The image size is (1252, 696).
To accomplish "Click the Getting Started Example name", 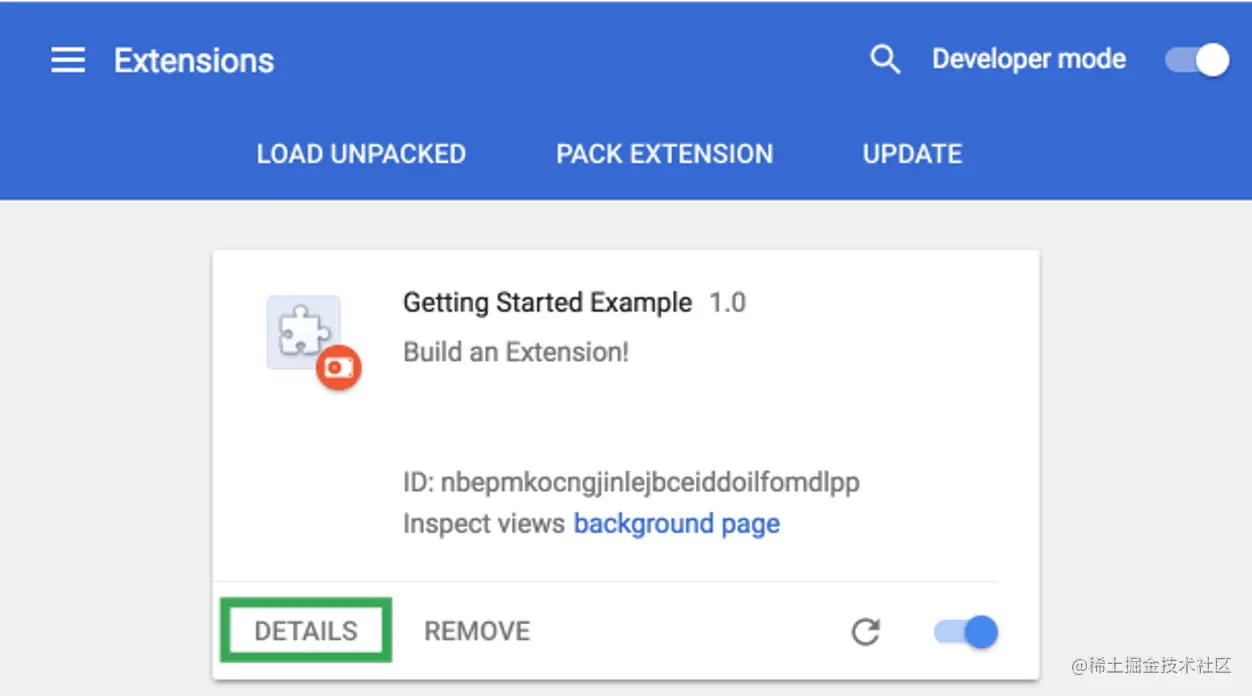I will 547,303.
